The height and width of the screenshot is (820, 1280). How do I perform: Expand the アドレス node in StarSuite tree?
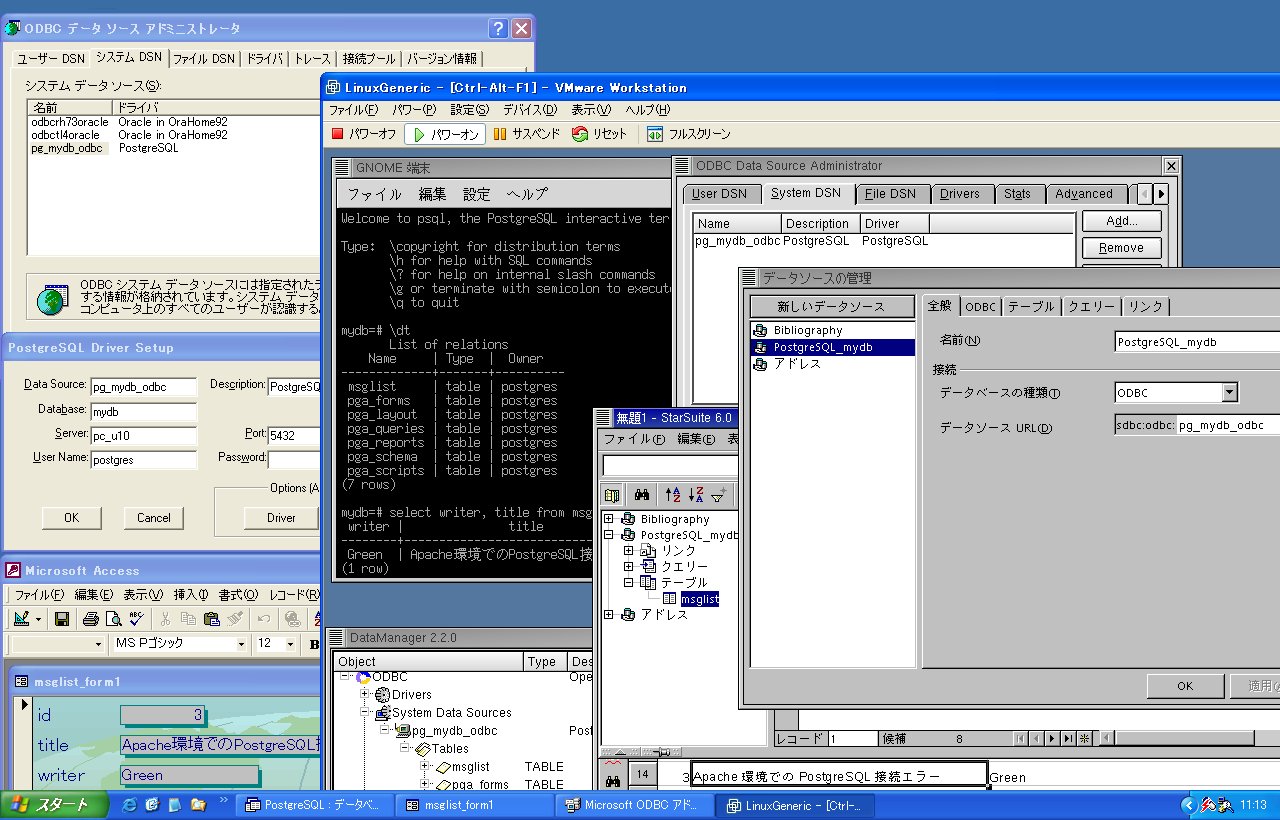point(609,615)
